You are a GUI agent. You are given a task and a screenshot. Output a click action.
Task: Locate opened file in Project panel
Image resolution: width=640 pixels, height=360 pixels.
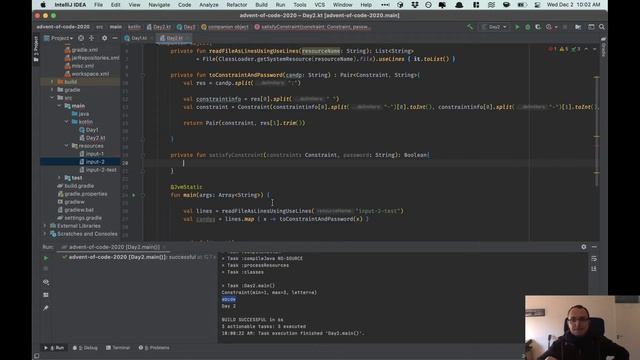[81, 38]
